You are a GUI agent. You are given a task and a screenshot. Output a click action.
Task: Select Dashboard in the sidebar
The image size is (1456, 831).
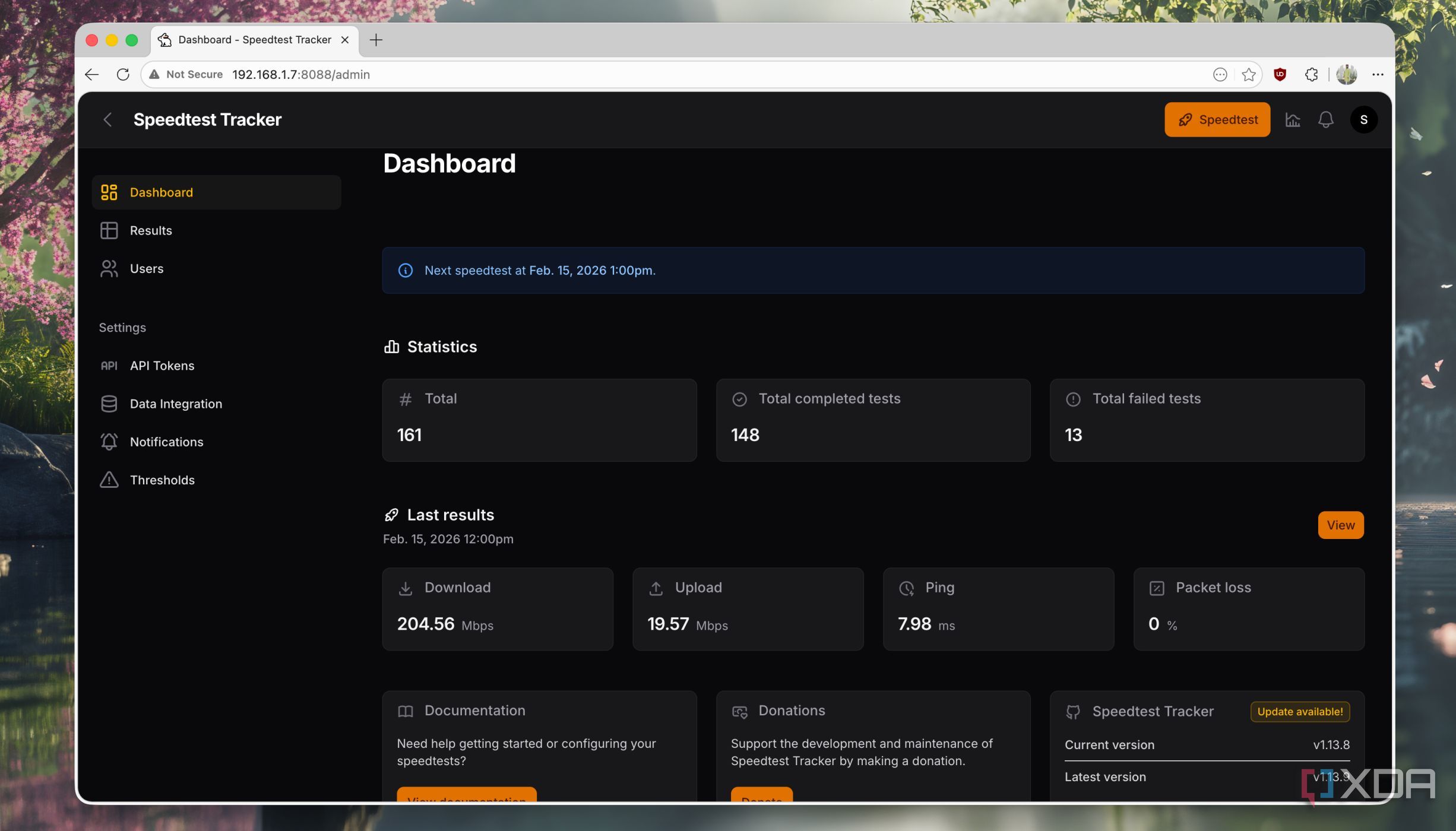click(216, 192)
